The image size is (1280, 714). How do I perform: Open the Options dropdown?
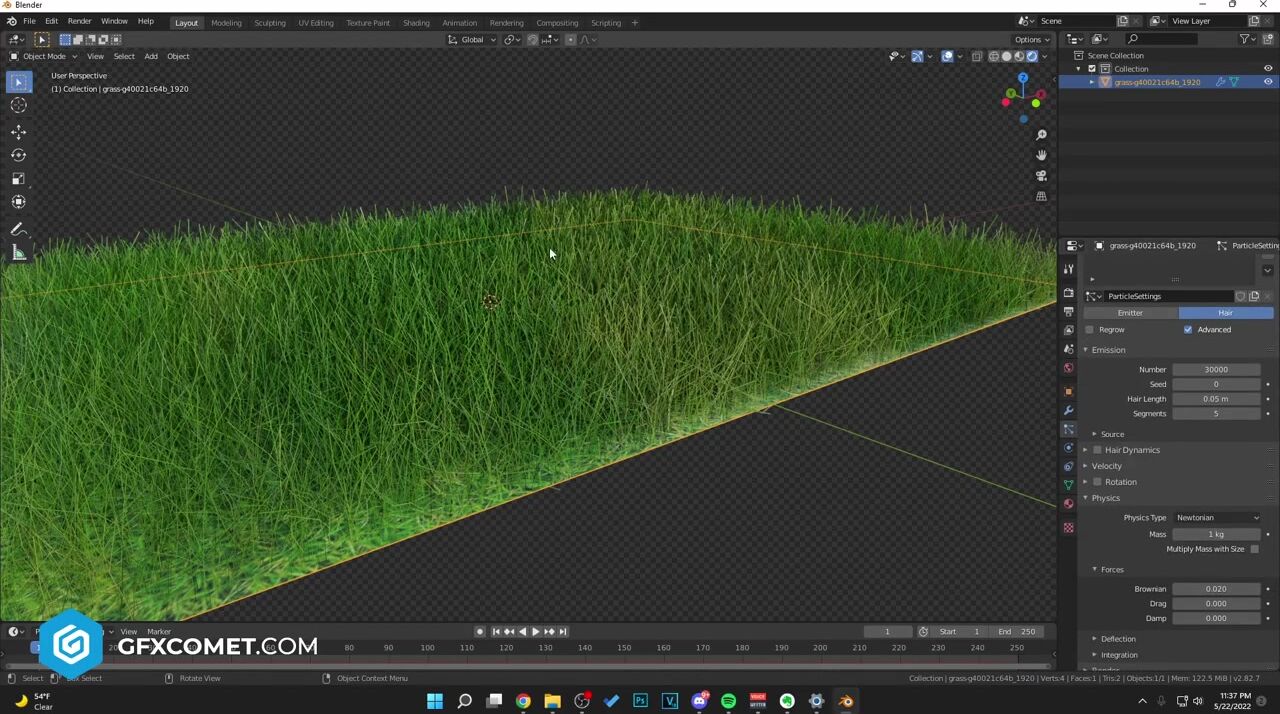[1032, 39]
